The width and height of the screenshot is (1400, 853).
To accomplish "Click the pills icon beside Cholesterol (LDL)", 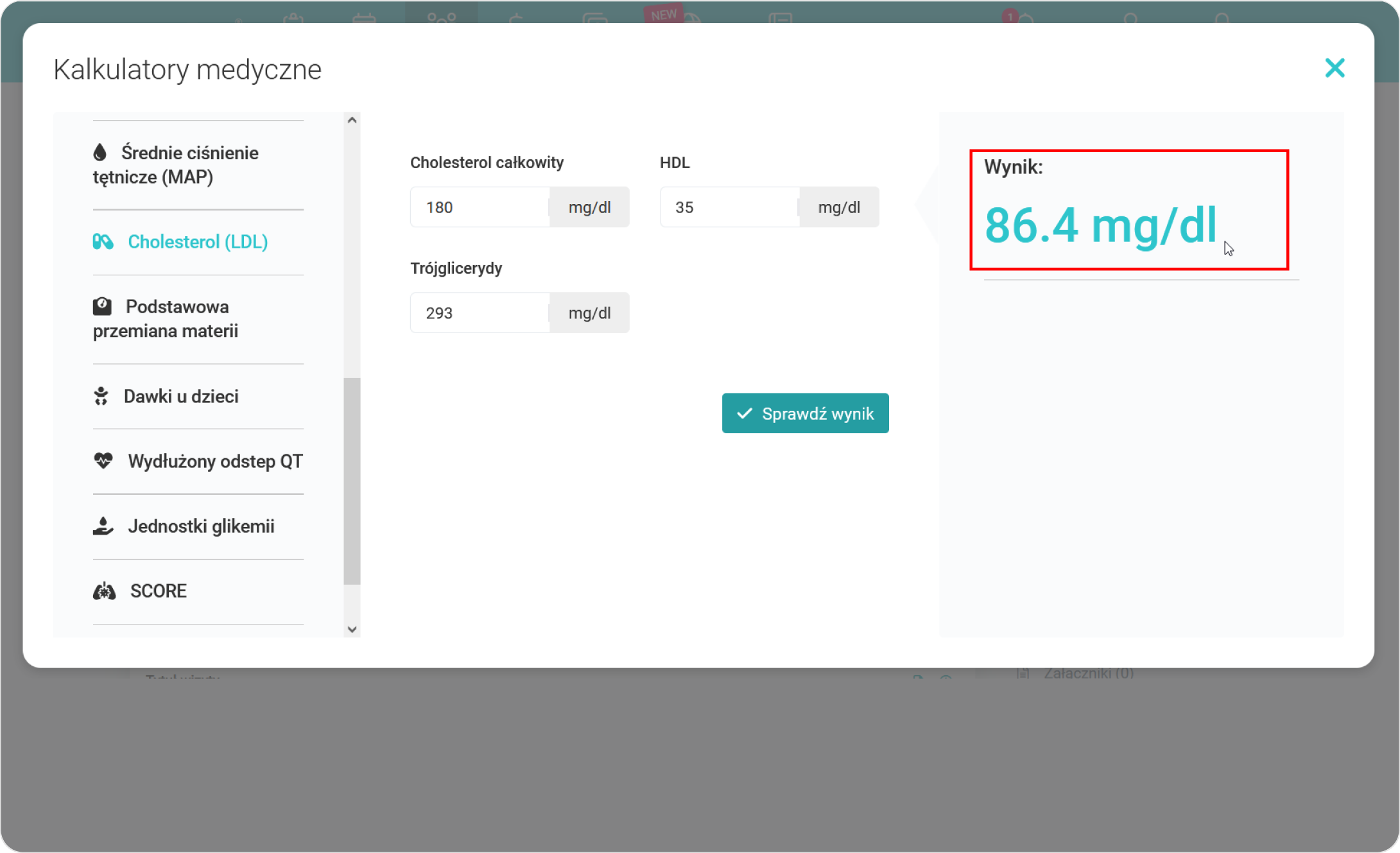I will point(103,242).
